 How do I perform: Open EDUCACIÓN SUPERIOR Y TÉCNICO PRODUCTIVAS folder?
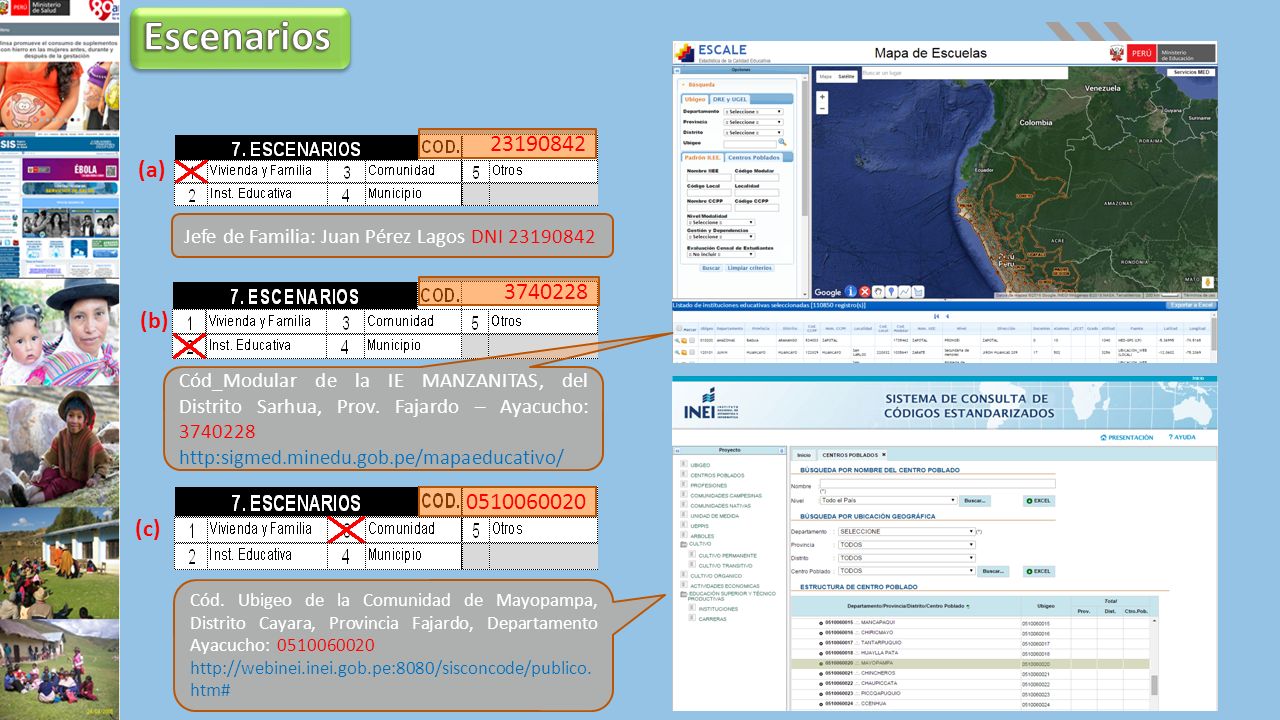tap(730, 596)
